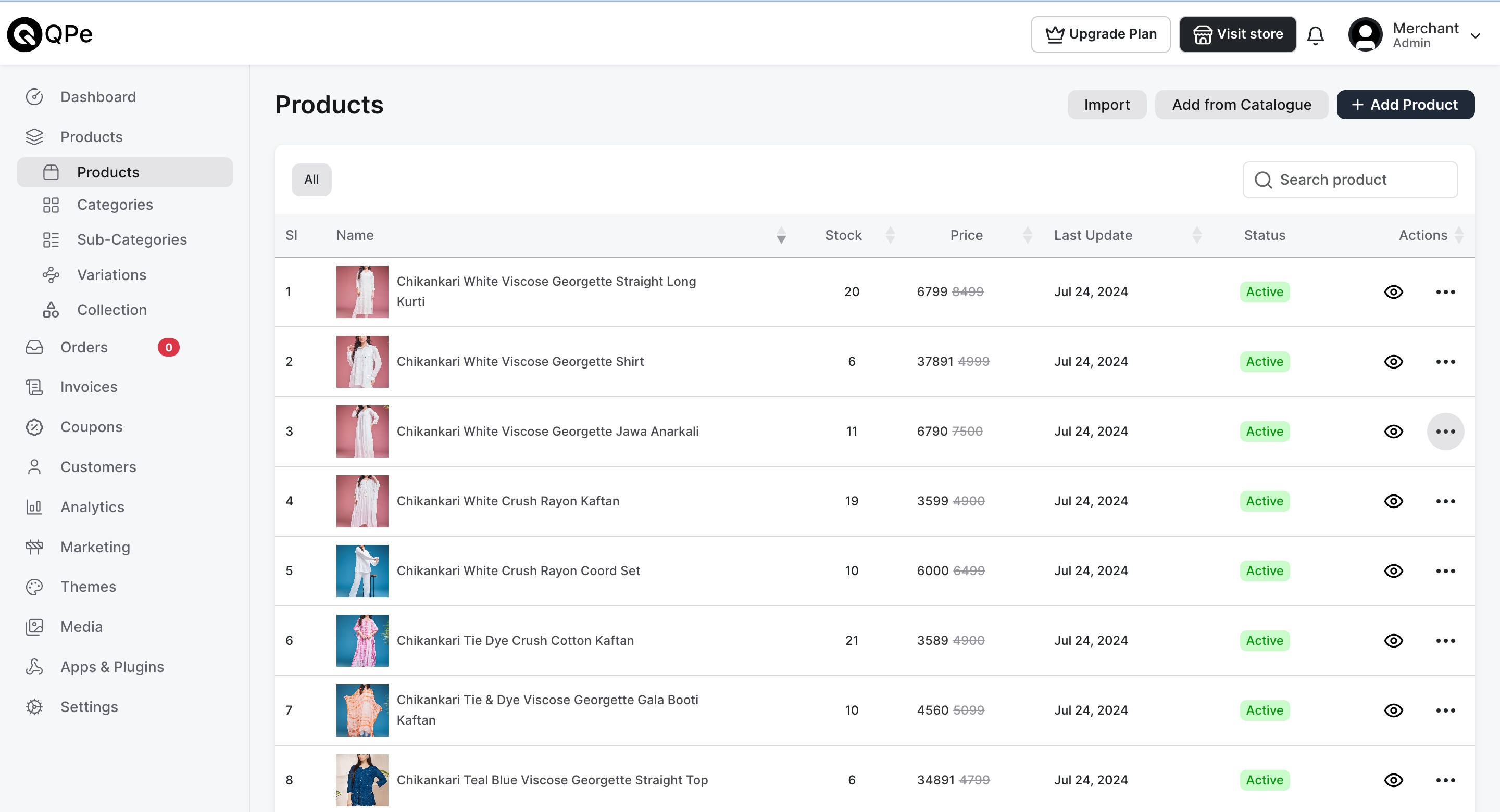The width and height of the screenshot is (1500, 812).
Task: Click eye icon for Chikankari White Viscose Georgette Shirt
Action: click(1393, 361)
